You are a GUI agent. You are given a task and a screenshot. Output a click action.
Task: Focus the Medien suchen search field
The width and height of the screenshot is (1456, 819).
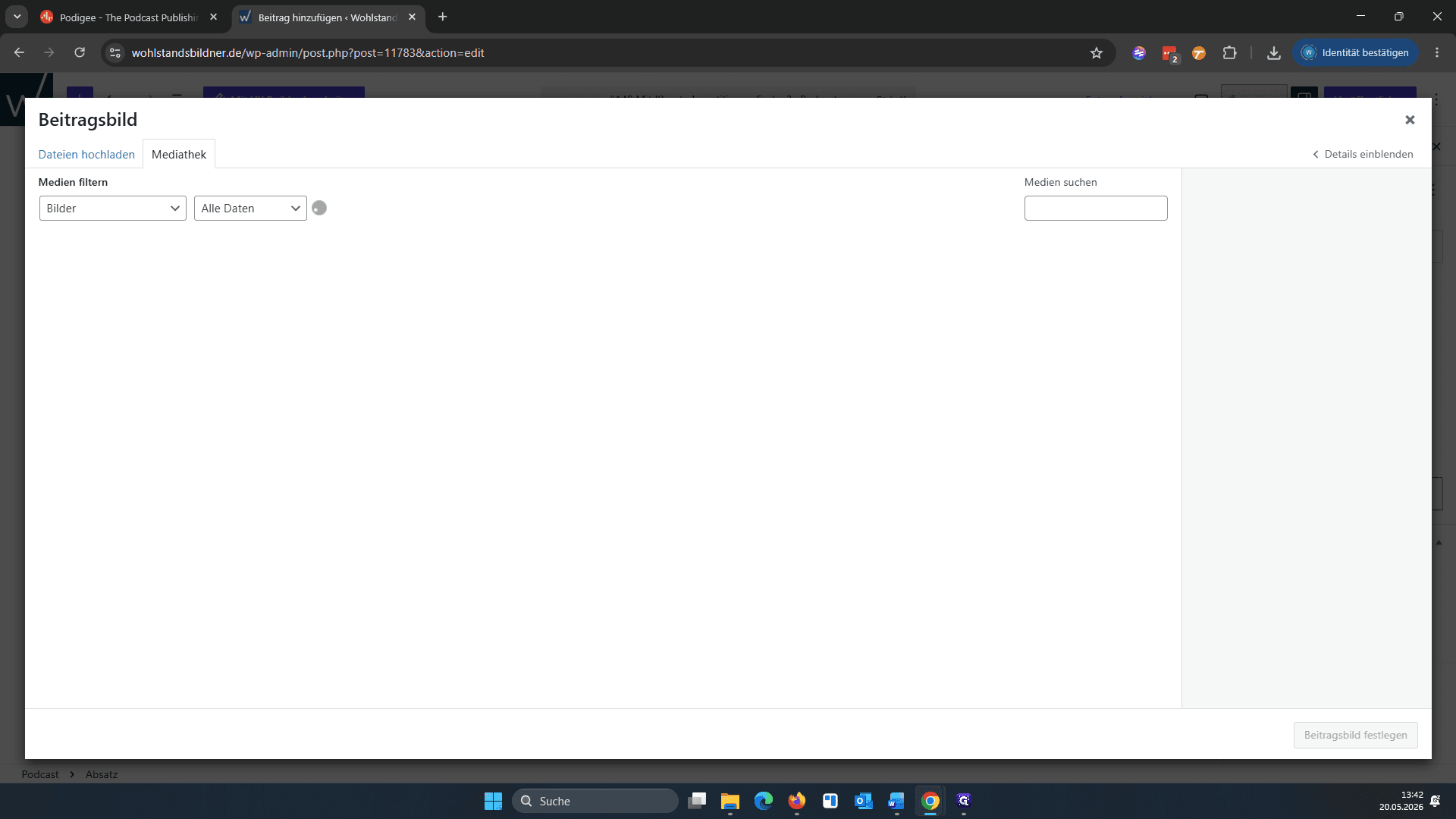point(1096,209)
